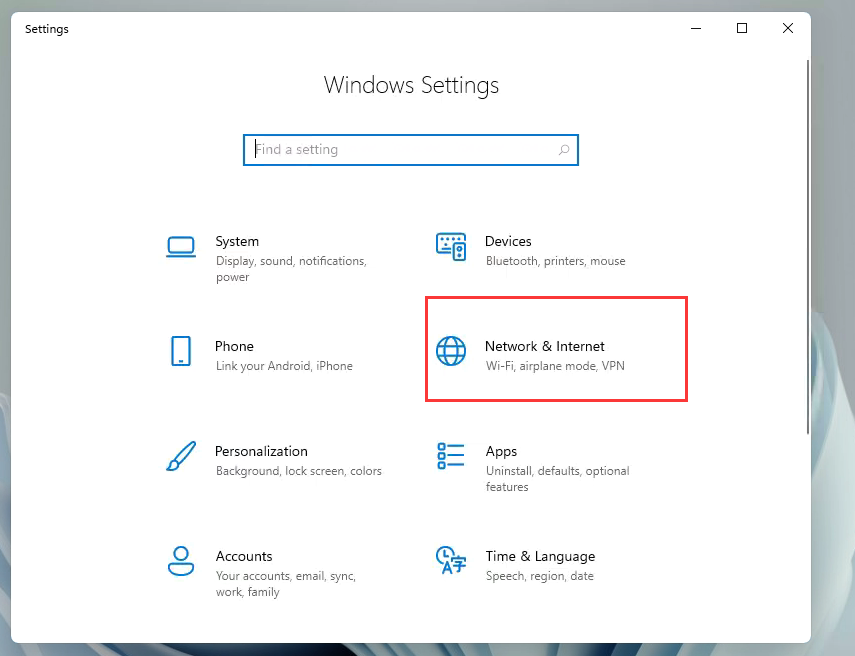Open Network & Internet globe icon

(451, 351)
